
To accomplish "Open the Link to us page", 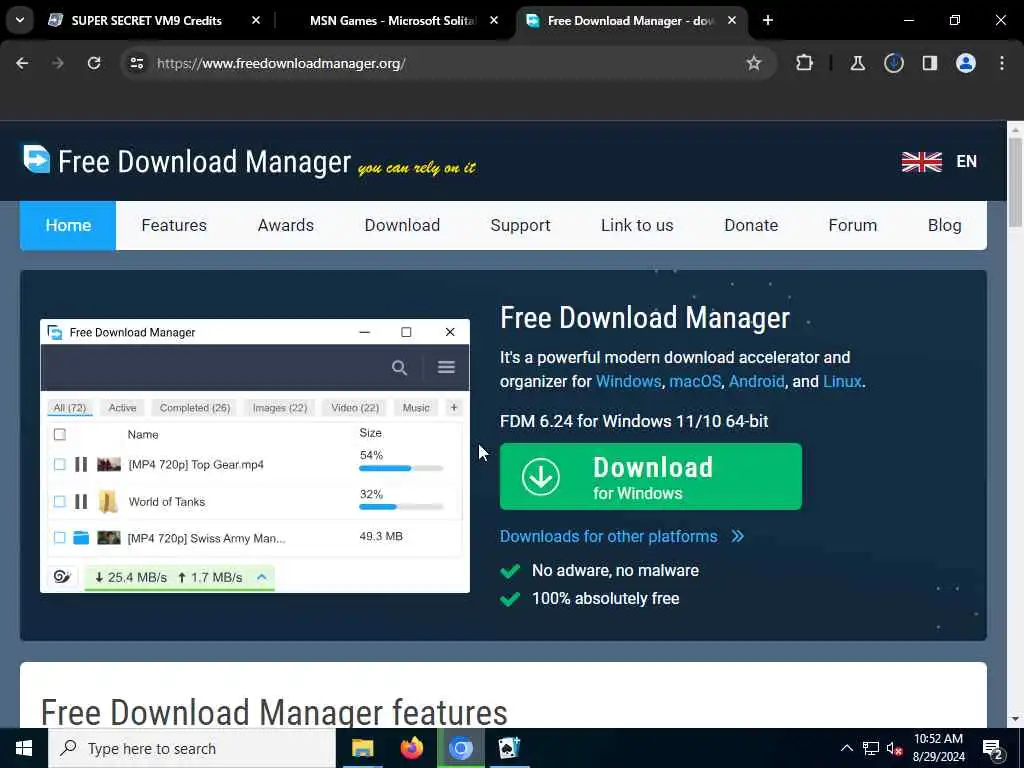I will point(637,225).
